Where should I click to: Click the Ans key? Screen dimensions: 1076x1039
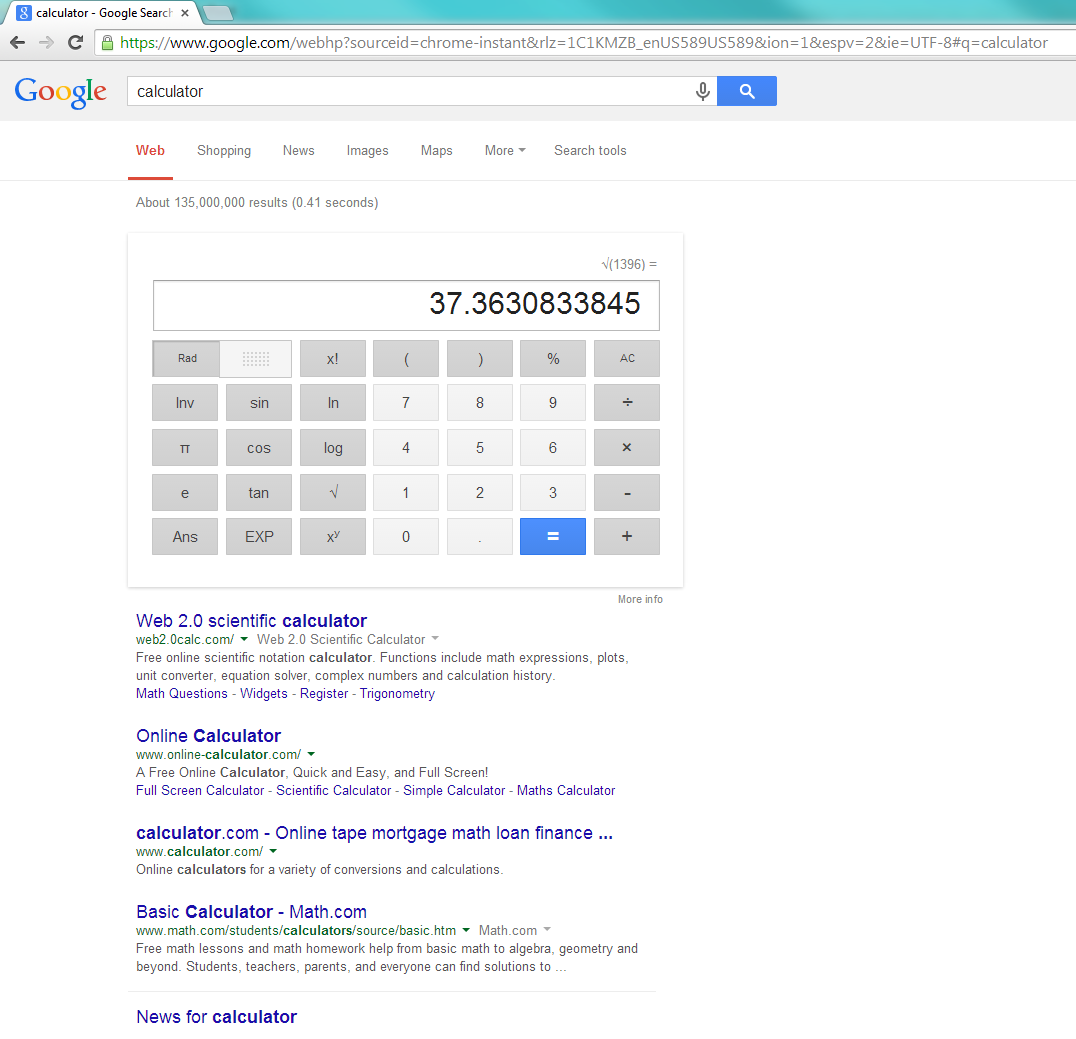tap(185, 537)
